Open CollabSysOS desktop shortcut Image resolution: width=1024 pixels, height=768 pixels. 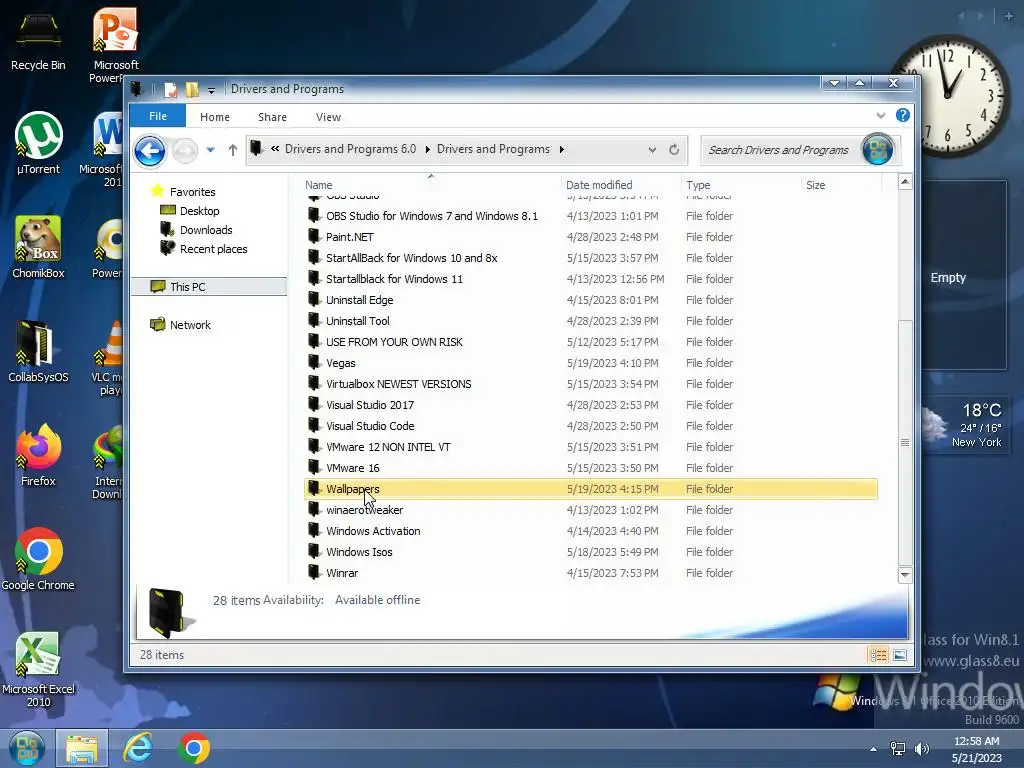tap(38, 351)
